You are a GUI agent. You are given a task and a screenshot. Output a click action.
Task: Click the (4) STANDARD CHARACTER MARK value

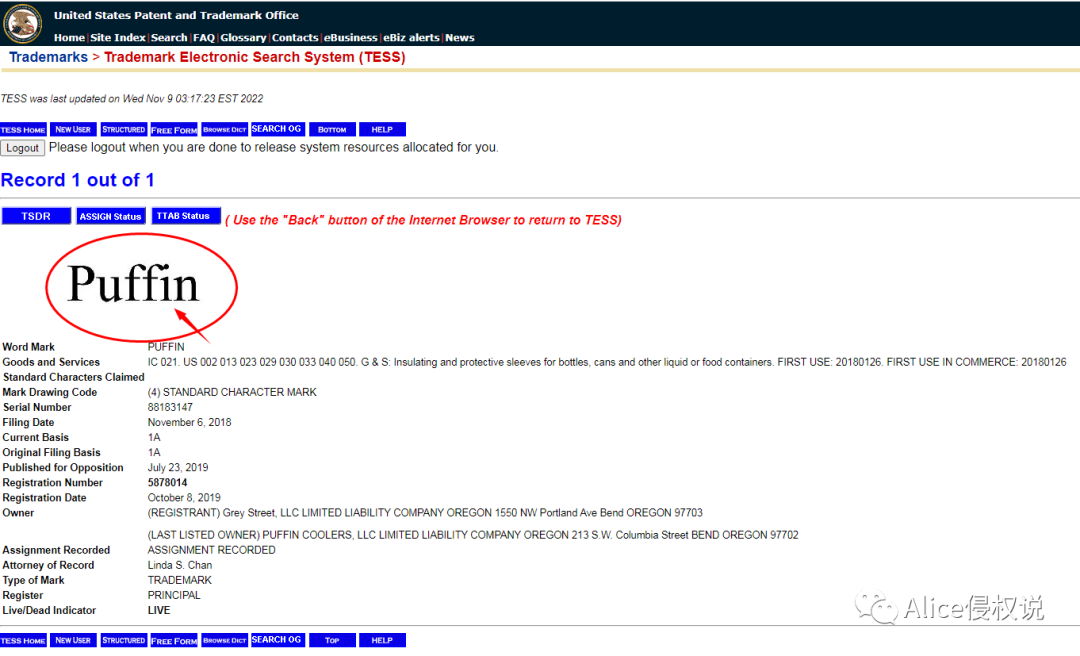[x=232, y=392]
